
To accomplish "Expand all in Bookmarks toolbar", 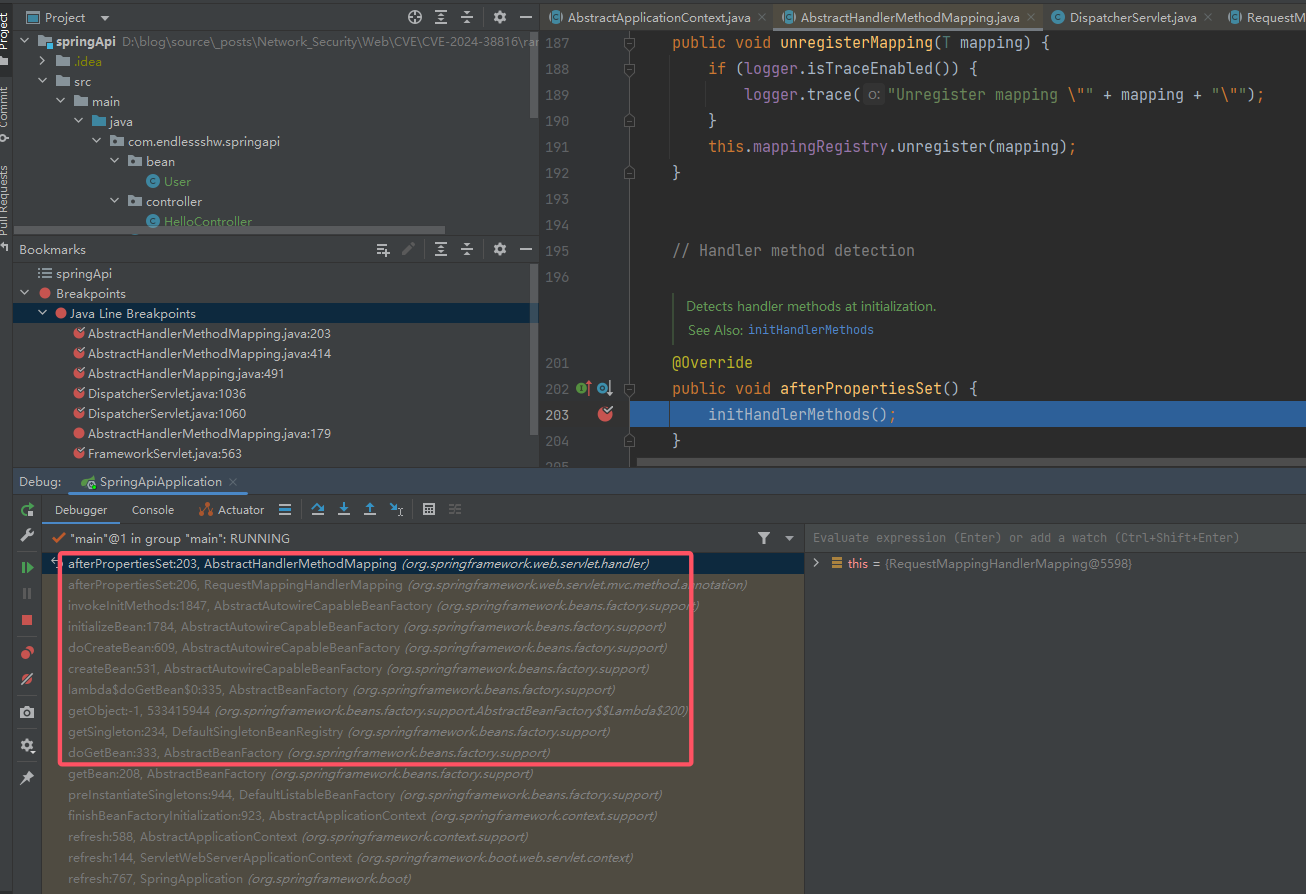I will point(441,249).
